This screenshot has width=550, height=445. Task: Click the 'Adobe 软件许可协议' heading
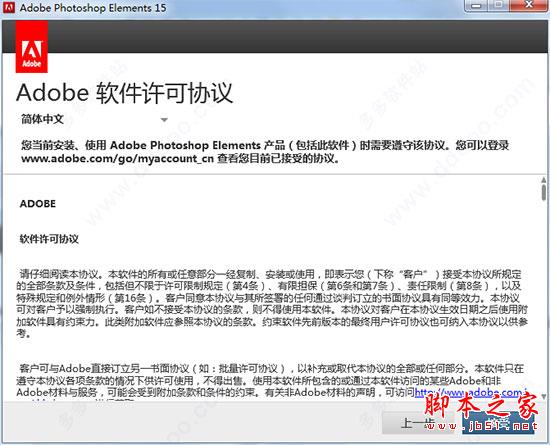pyautogui.click(x=125, y=93)
